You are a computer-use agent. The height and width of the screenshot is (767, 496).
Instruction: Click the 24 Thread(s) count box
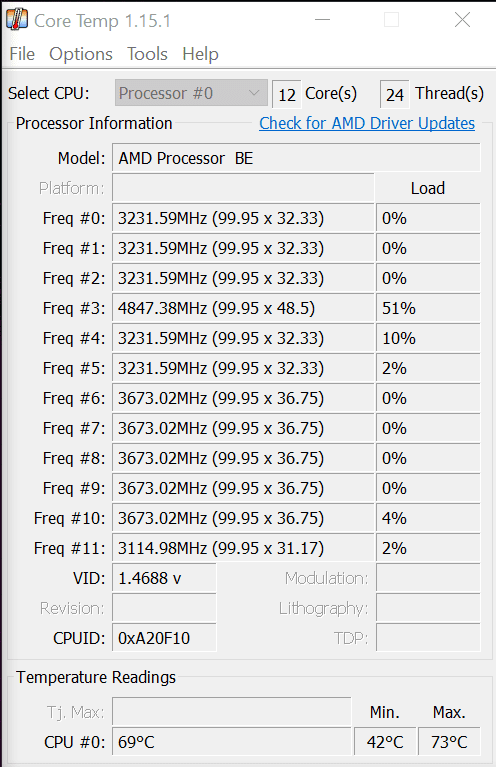[x=394, y=94]
